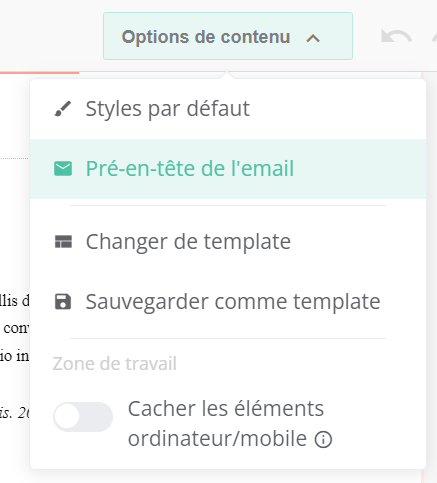Open Styles par défaut menu entry

228,109
